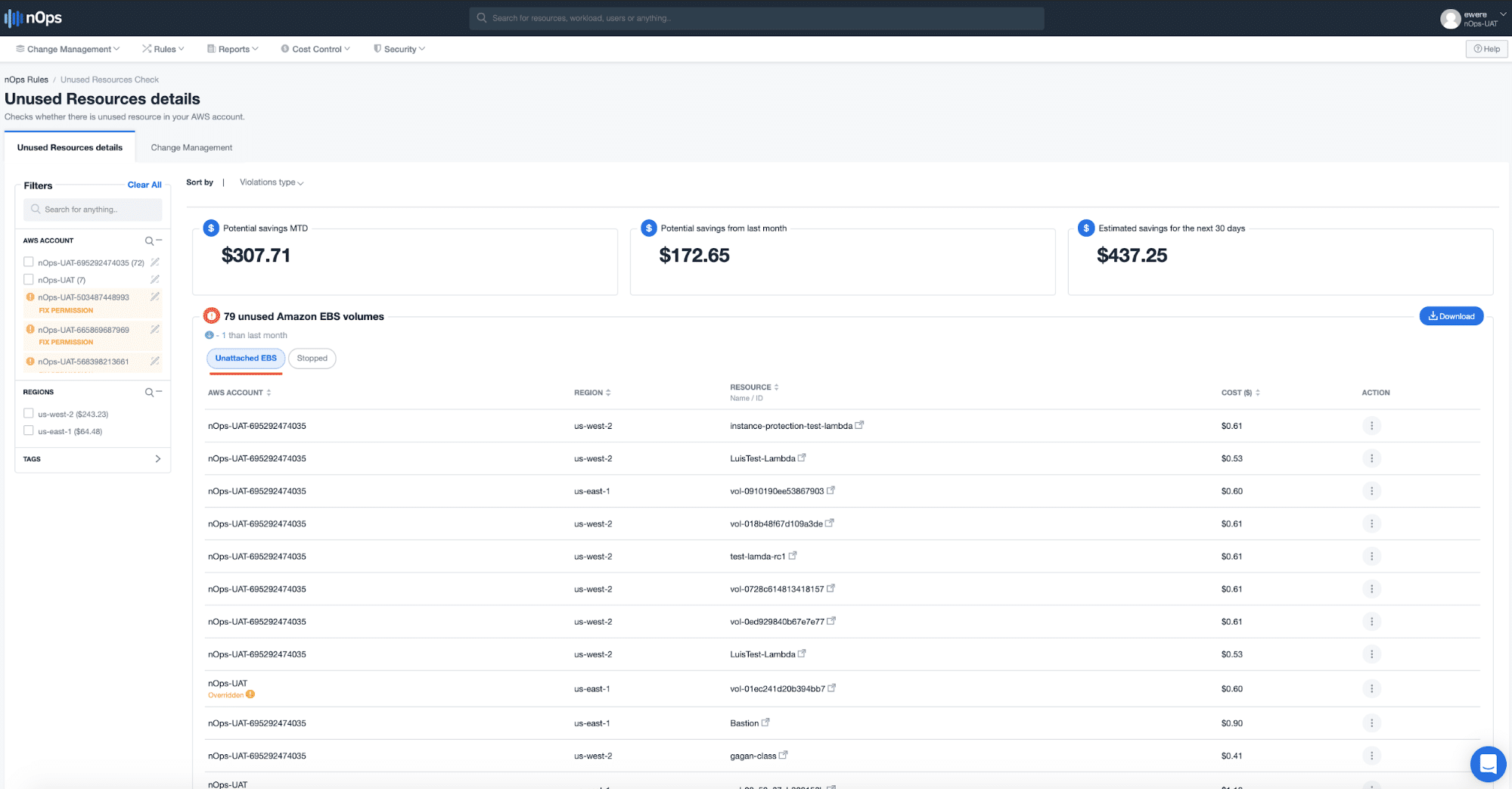Open external link for test-lamda-rc1

click(793, 555)
